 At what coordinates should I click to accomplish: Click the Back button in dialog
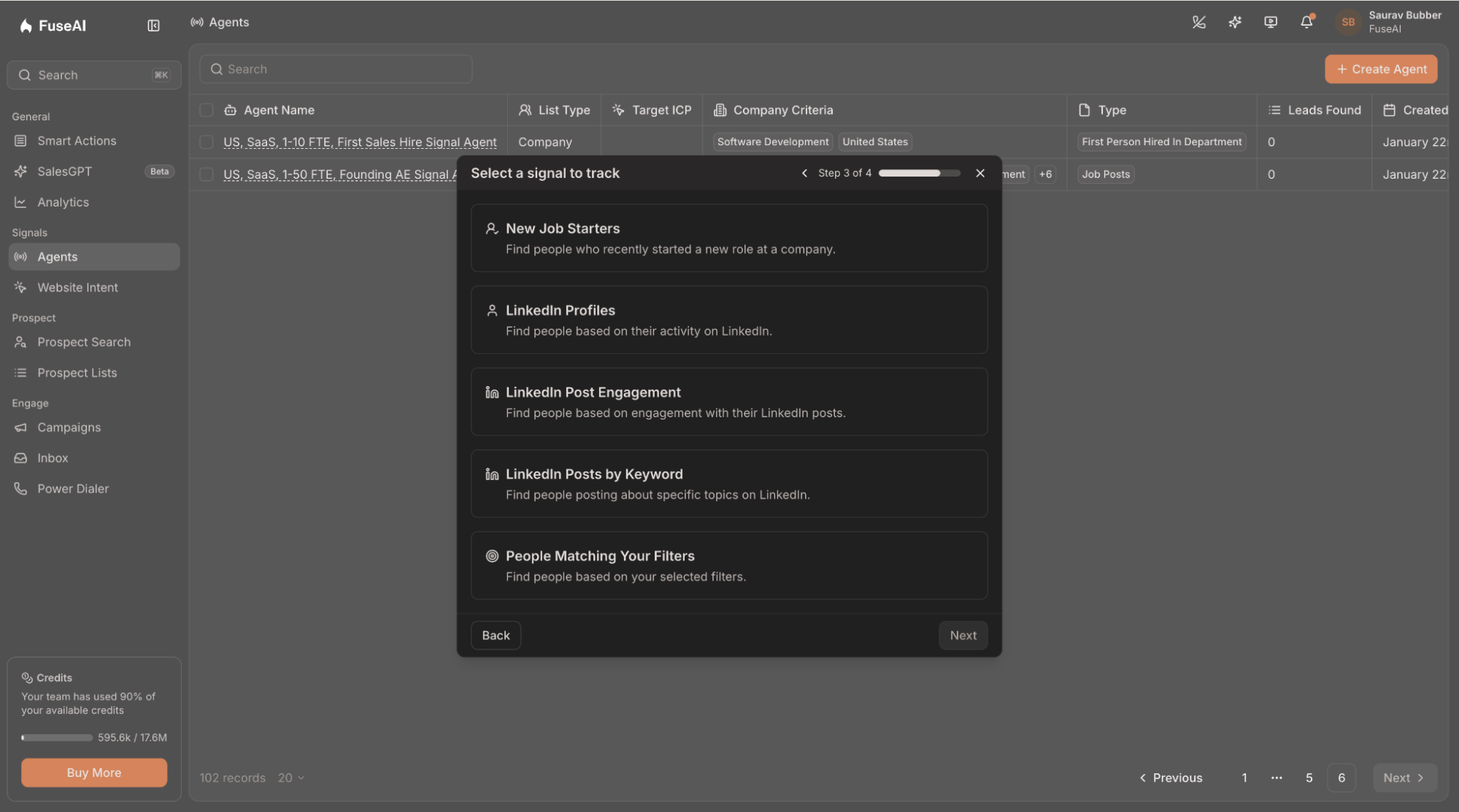tap(496, 635)
